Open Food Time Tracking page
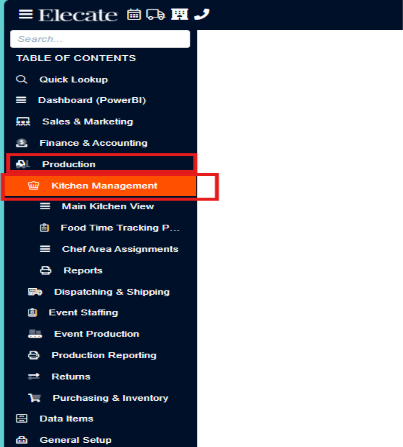 [120, 228]
